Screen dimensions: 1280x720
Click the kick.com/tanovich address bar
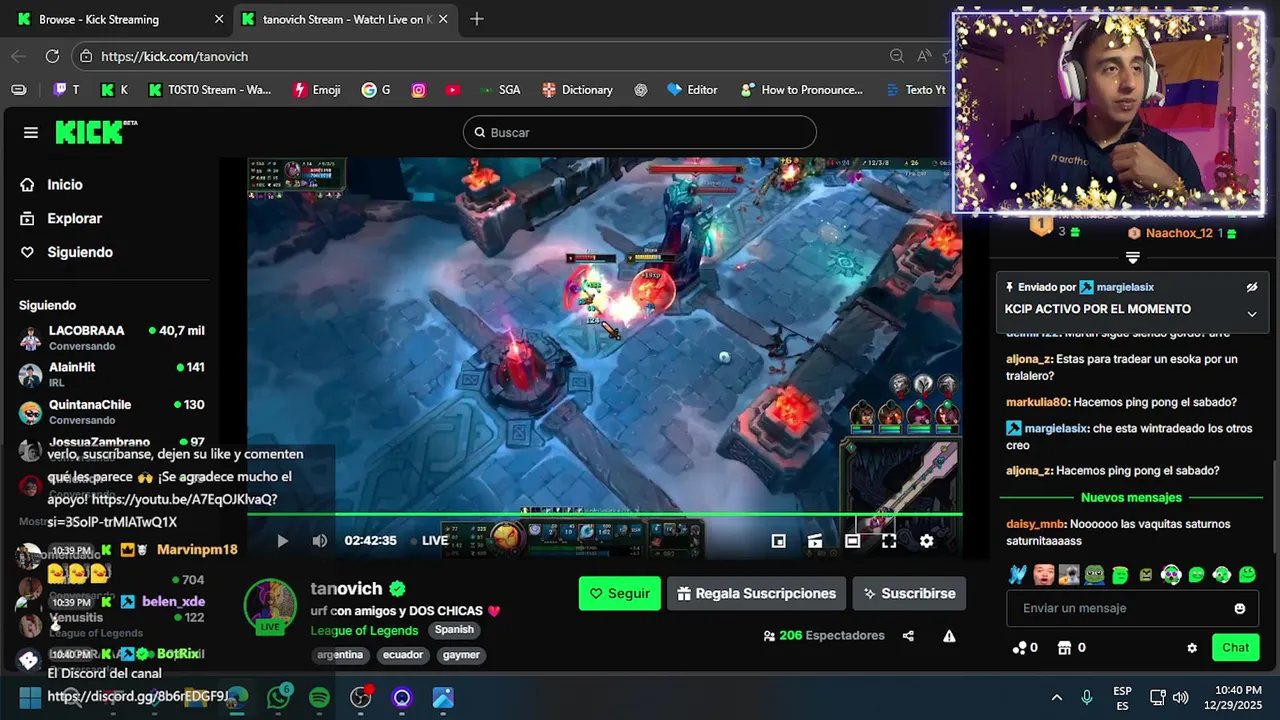click(480, 56)
